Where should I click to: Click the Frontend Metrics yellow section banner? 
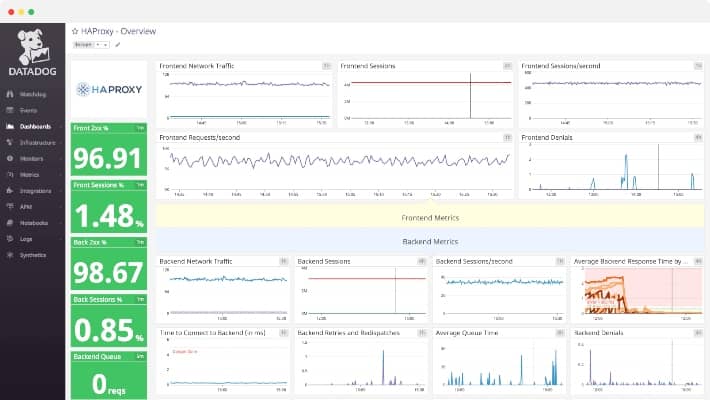(430, 217)
